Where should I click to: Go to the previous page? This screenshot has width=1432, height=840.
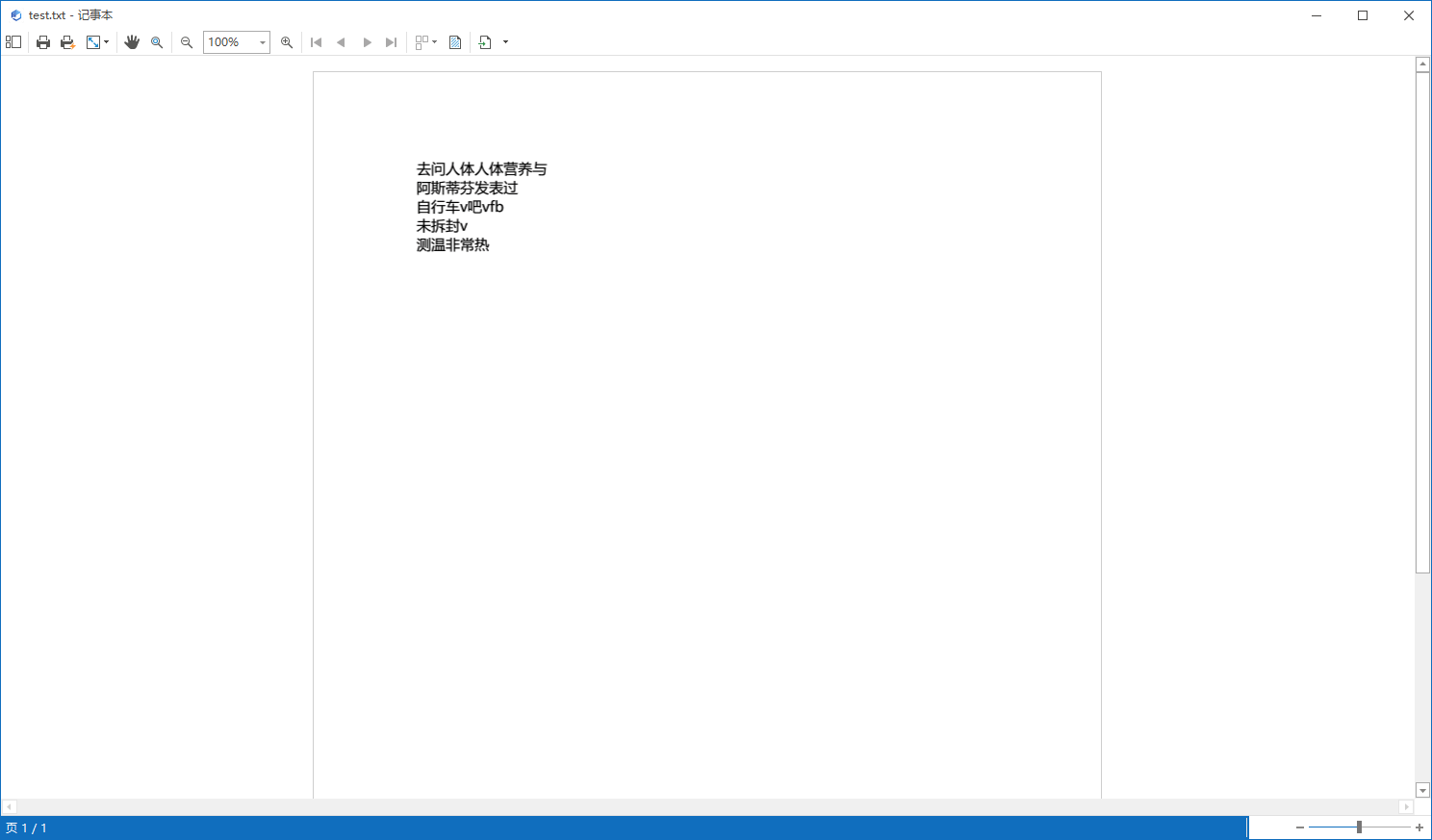coord(341,42)
